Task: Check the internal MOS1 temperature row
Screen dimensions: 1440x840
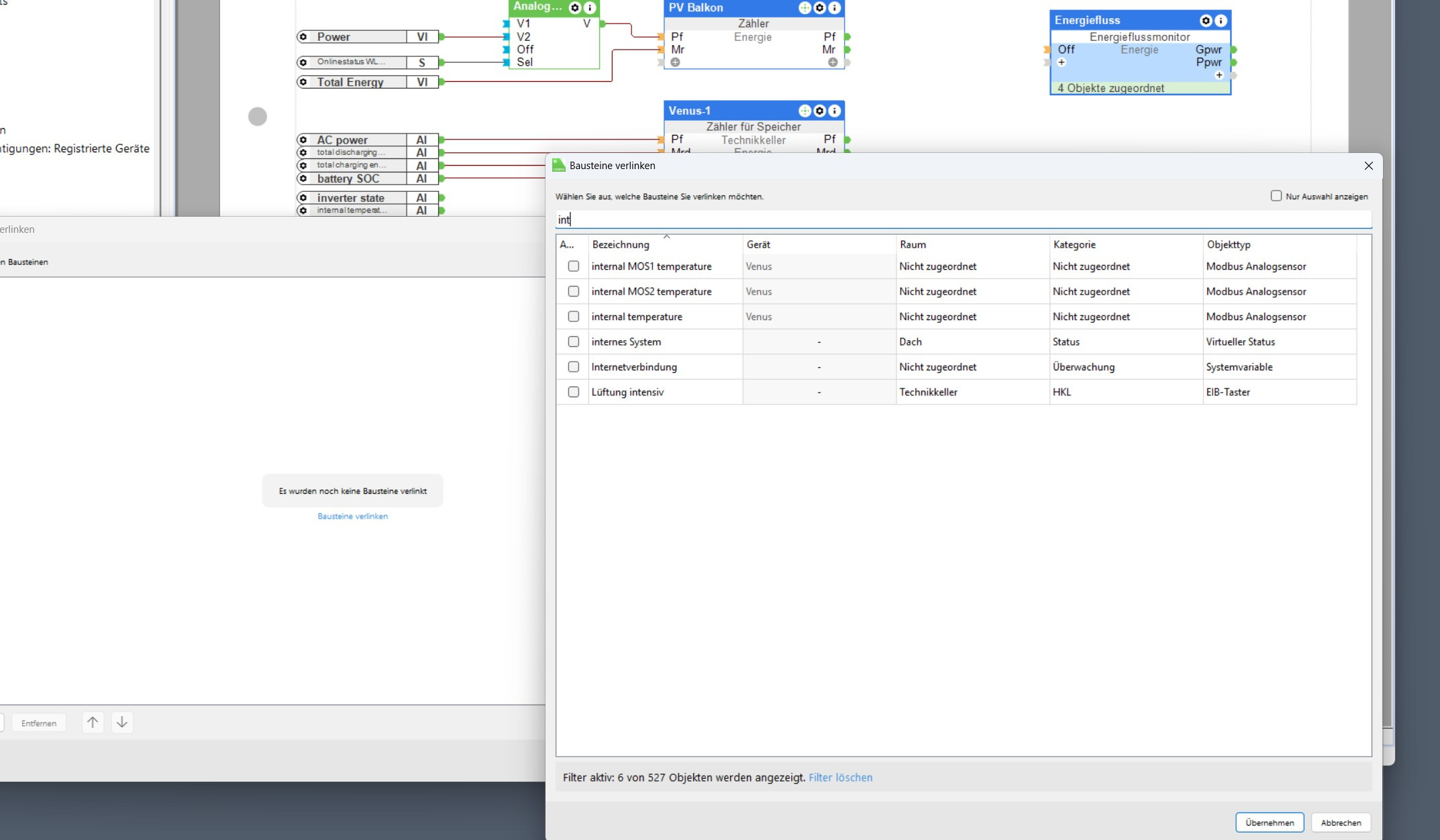Action: point(573,266)
